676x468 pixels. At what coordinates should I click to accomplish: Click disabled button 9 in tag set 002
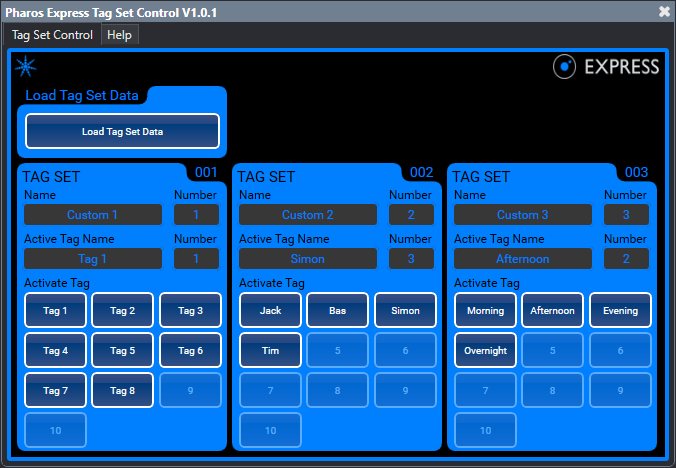pos(405,390)
